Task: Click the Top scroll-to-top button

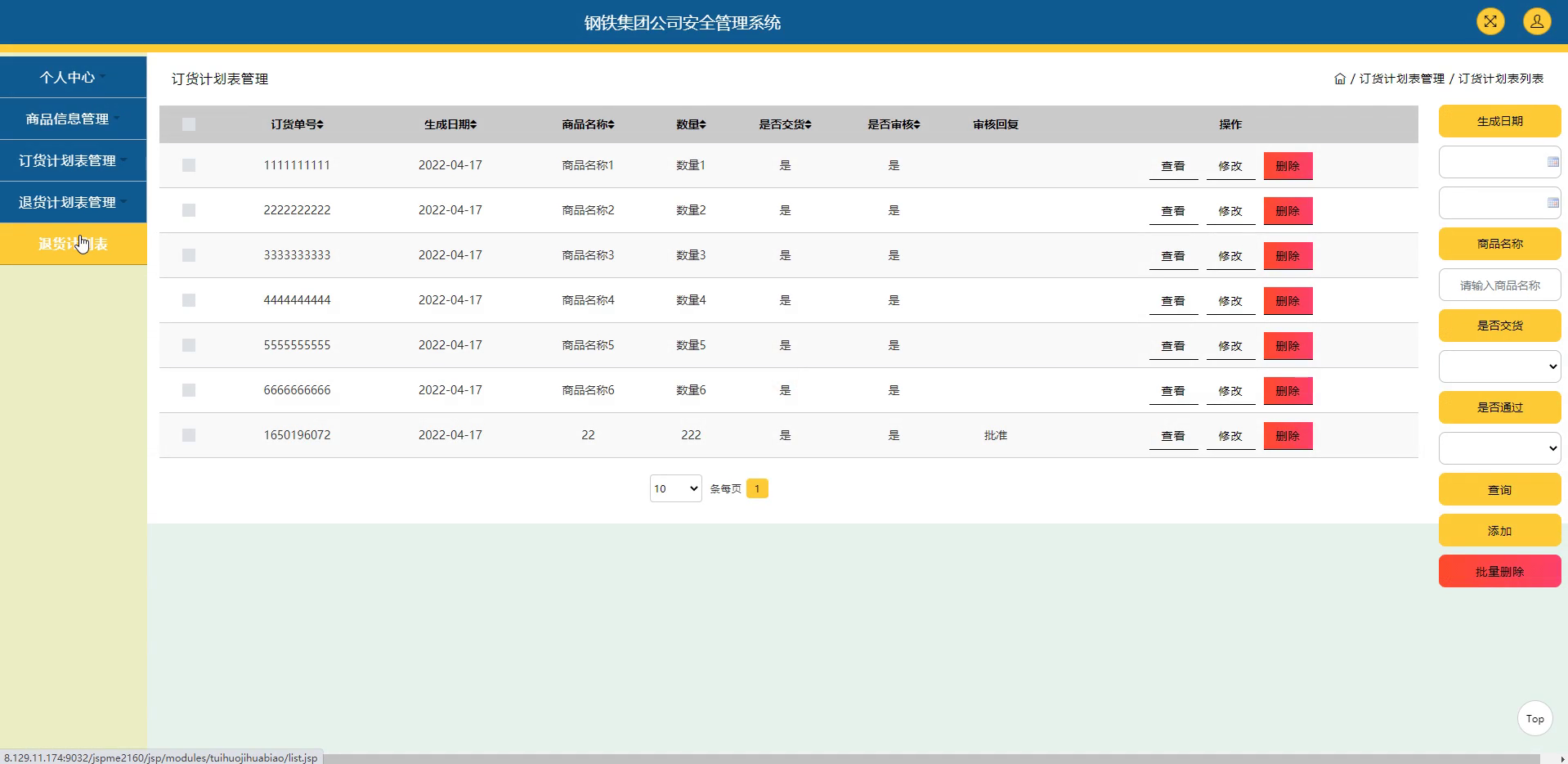Action: point(1534,719)
